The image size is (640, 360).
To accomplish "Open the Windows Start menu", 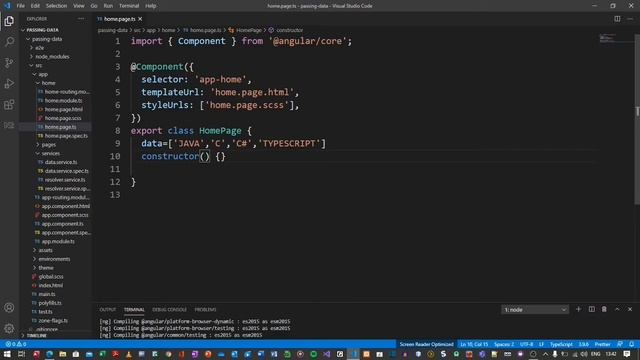I will tap(7, 354).
